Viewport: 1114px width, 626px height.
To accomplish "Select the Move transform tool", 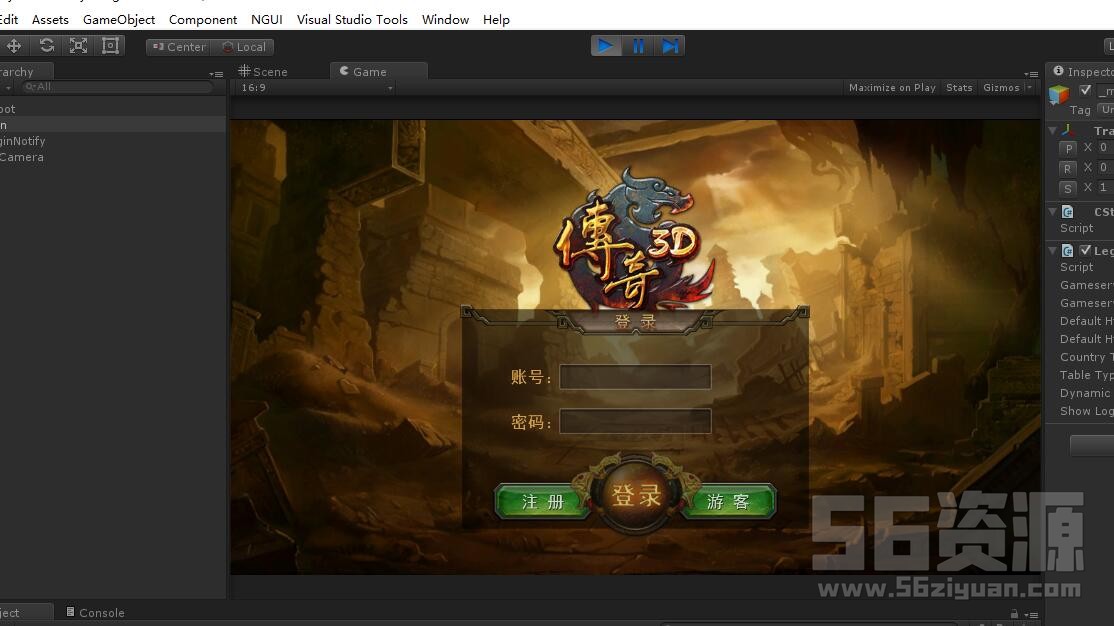I will pos(14,46).
